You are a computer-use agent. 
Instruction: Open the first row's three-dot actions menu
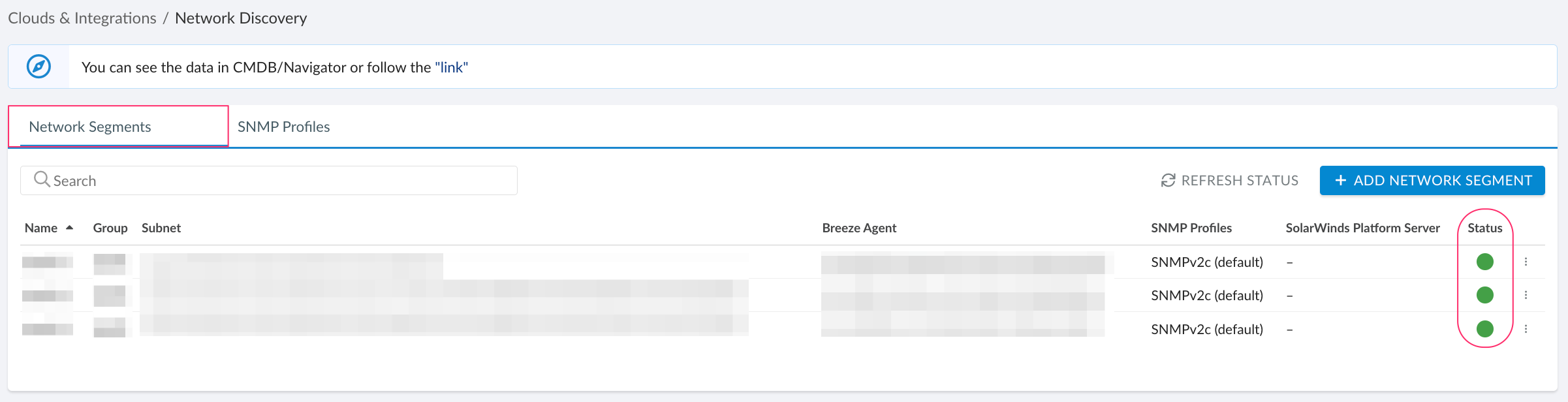click(1526, 262)
